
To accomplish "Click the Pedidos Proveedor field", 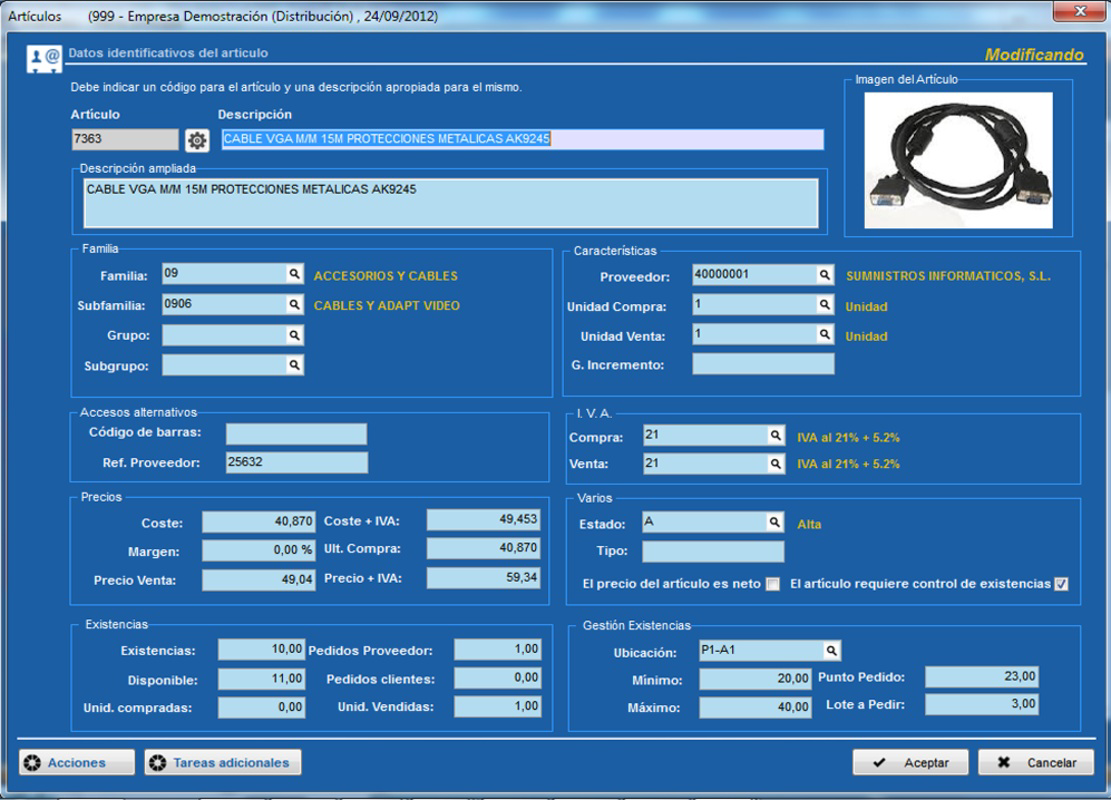I will tap(497, 649).
